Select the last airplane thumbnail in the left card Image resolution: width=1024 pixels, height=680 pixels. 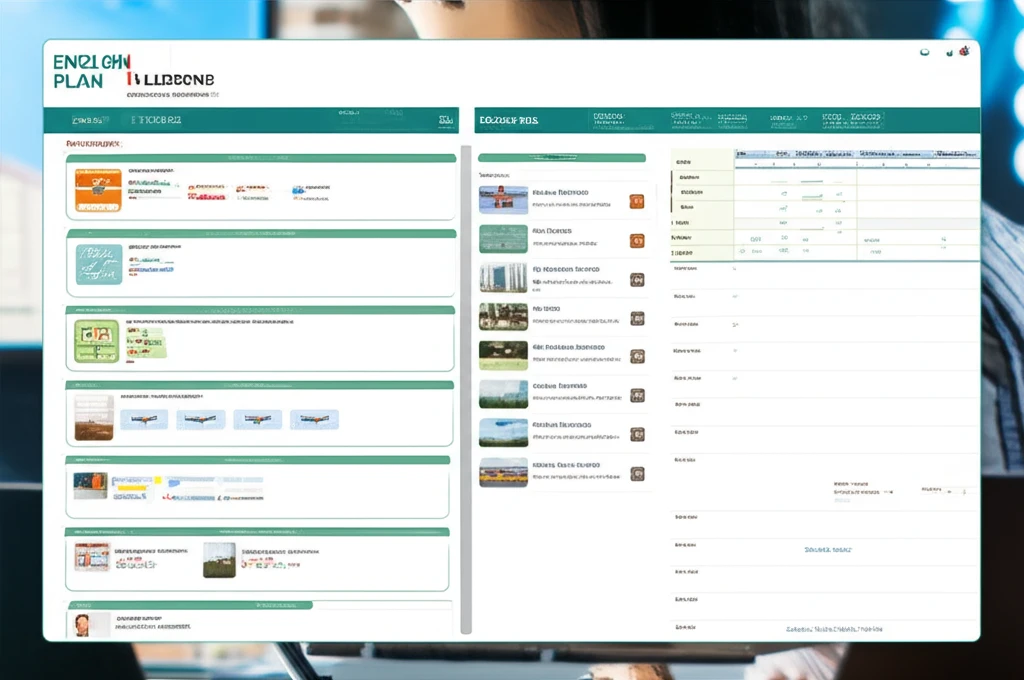(314, 419)
